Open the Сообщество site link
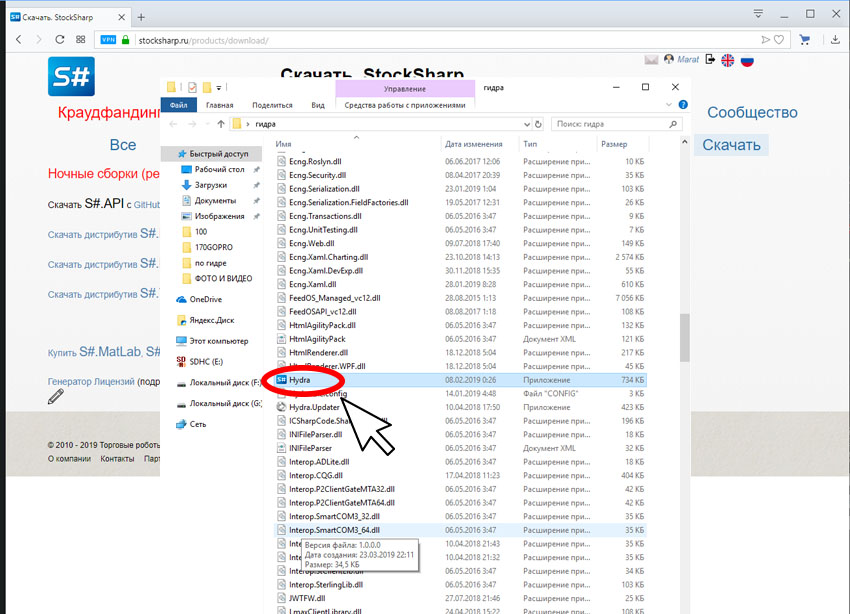 point(752,112)
